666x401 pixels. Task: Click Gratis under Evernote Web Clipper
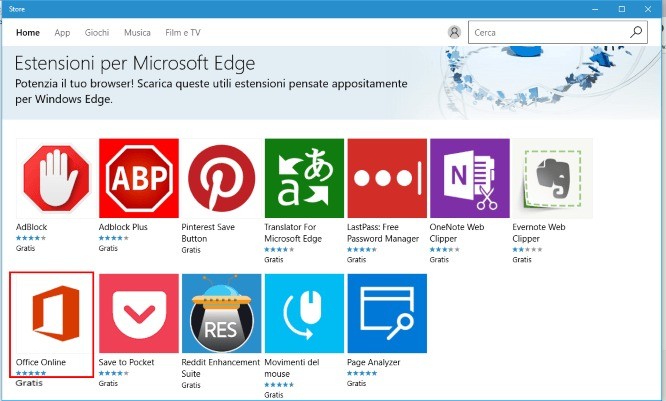click(x=522, y=260)
